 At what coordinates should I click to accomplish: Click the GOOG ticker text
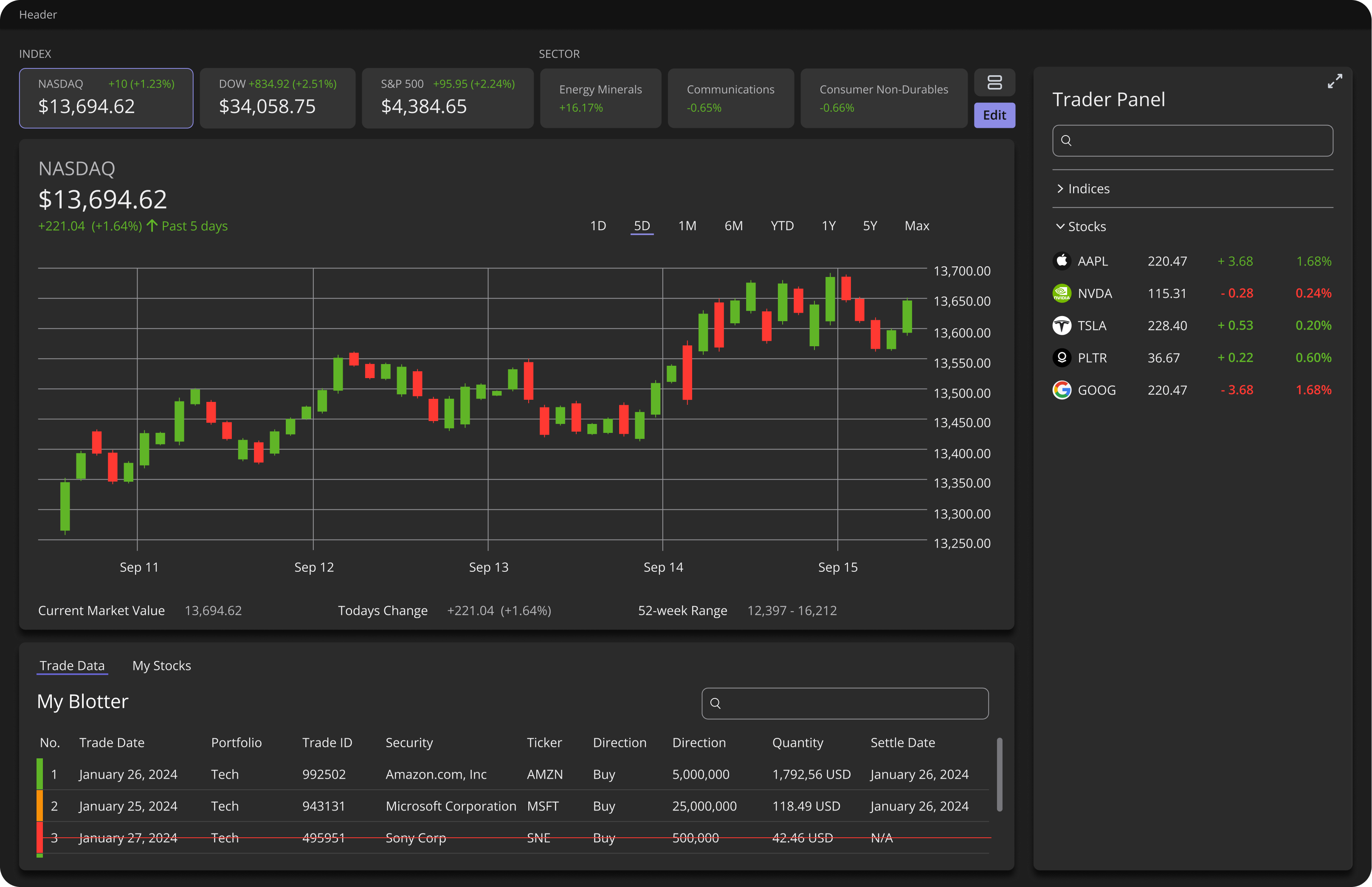1096,390
